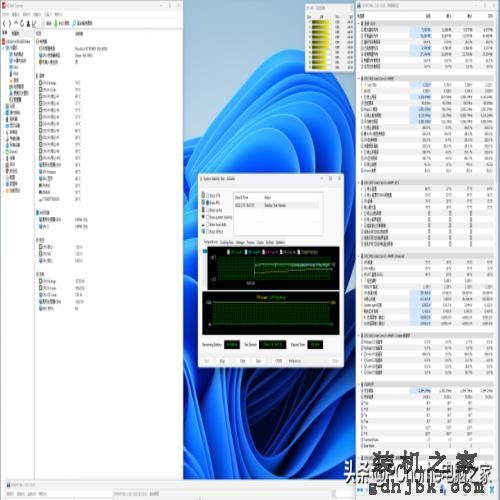Screen dimensions: 500x500
Task: Switch to Favorites tab in AIDA64 sidebar
Action: click(x=16, y=33)
